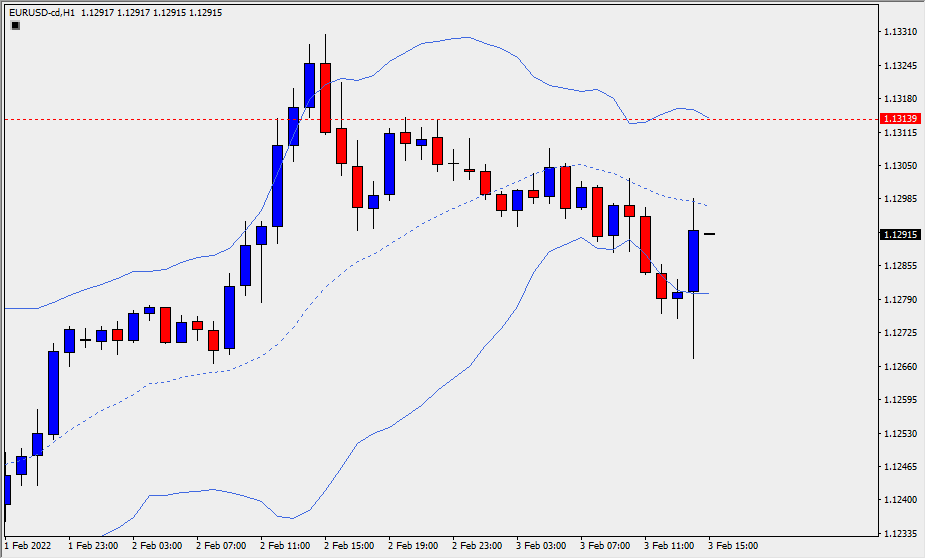The width and height of the screenshot is (926, 559).
Task: Click the 1 Feb 23:00 time label
Action: (94, 546)
